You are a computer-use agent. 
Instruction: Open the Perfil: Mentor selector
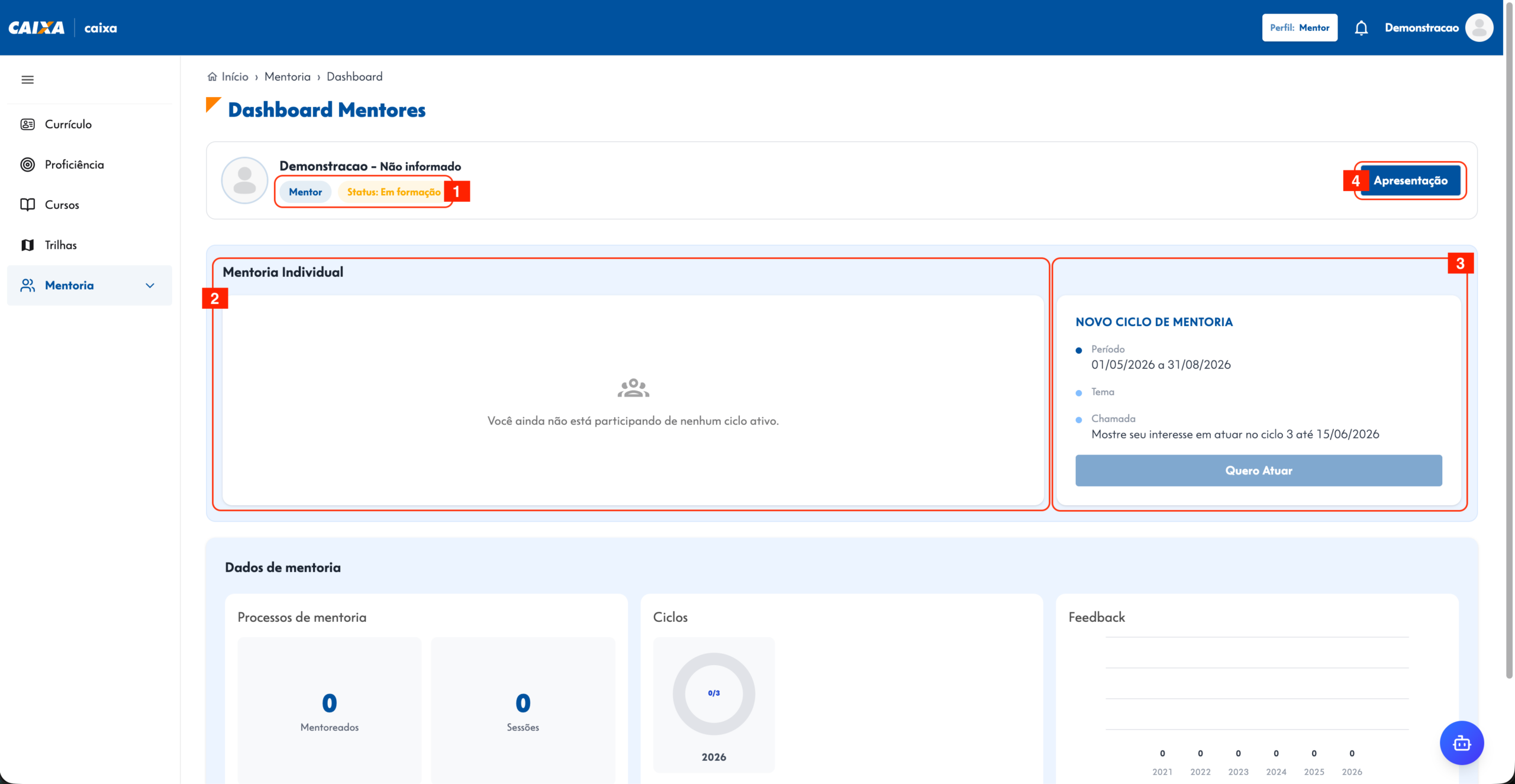click(1300, 28)
